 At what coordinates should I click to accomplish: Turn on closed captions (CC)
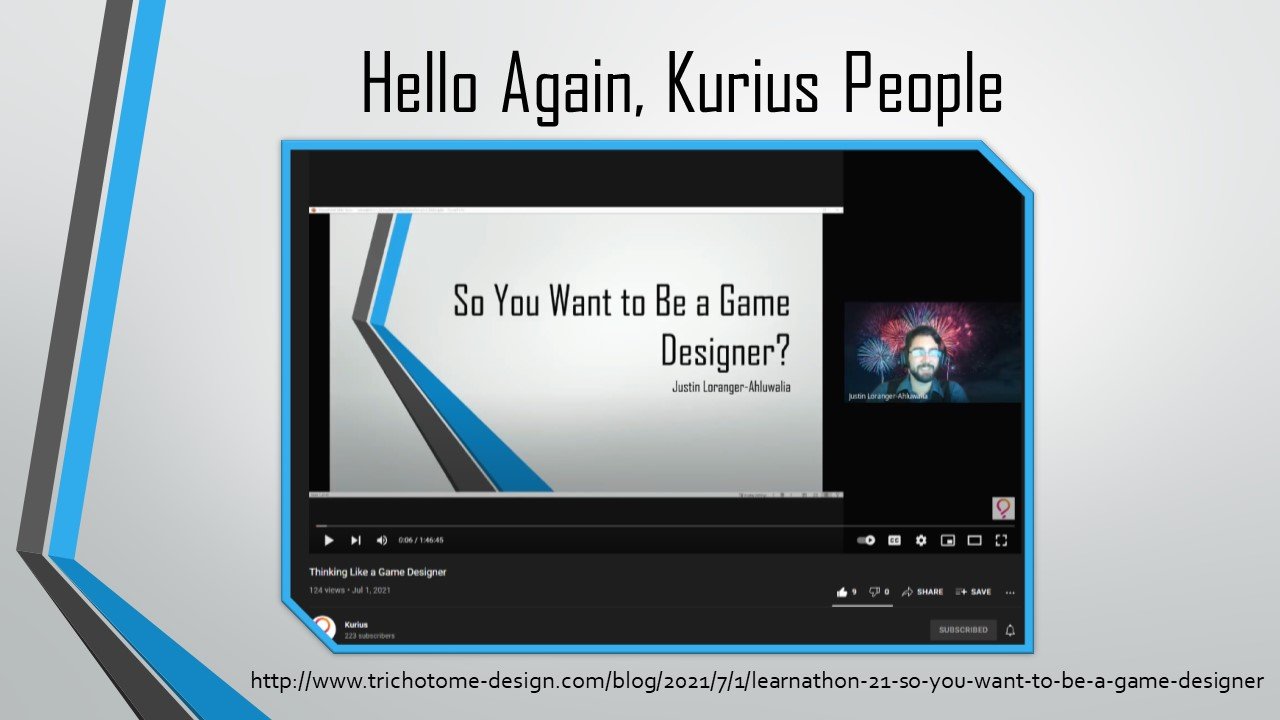click(894, 540)
